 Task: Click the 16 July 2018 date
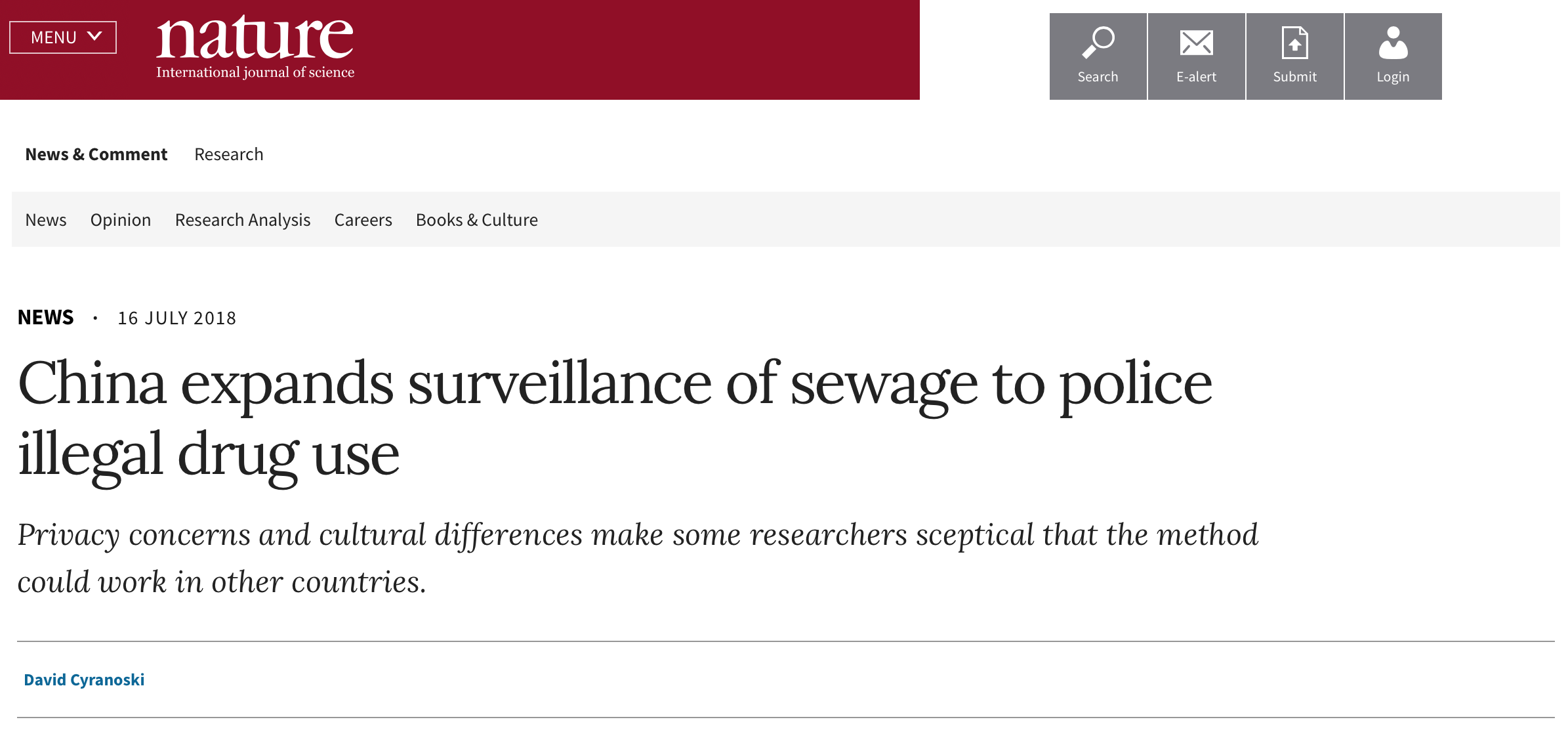click(176, 318)
